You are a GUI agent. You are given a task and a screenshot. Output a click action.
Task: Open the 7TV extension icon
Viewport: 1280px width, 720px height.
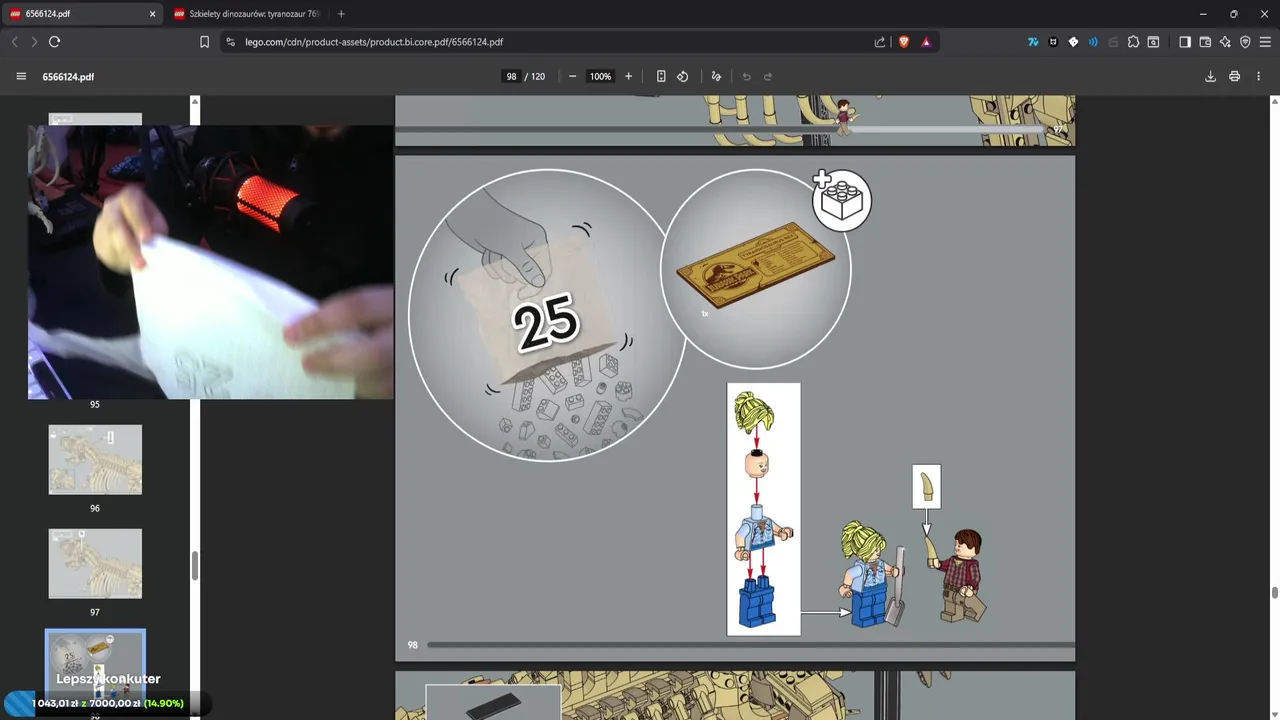[x=1033, y=42]
